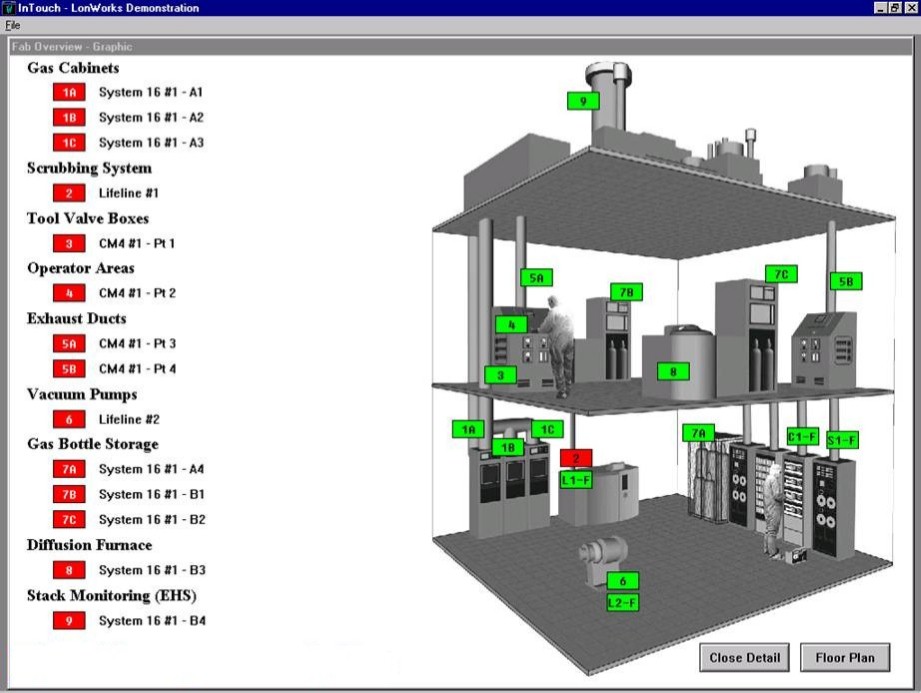Click the InTouch application icon in title bar
Viewport: 921px width, 693px height.
point(9,8)
